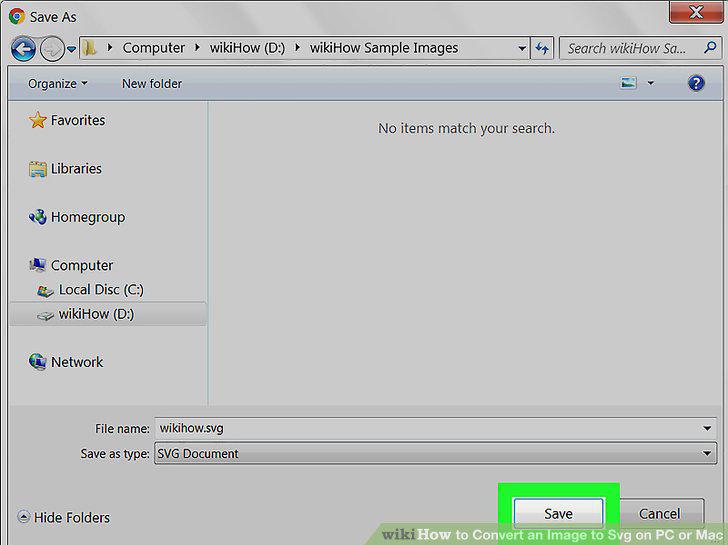Select wikiHow (D:) in the address breadcrumb
Image resolution: width=728 pixels, height=545 pixels.
(247, 48)
